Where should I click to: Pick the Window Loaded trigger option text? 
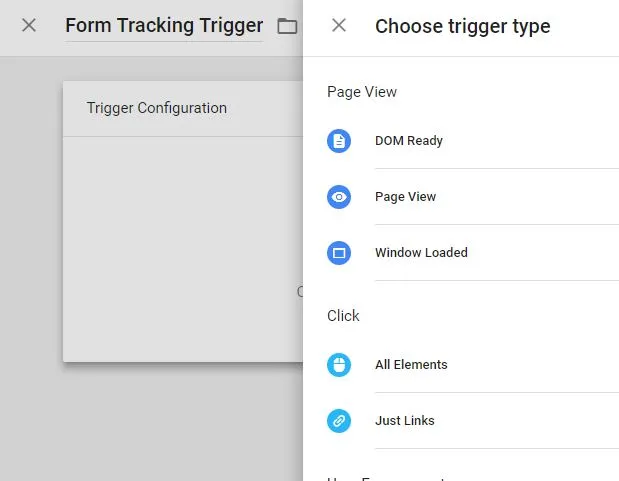pos(421,252)
